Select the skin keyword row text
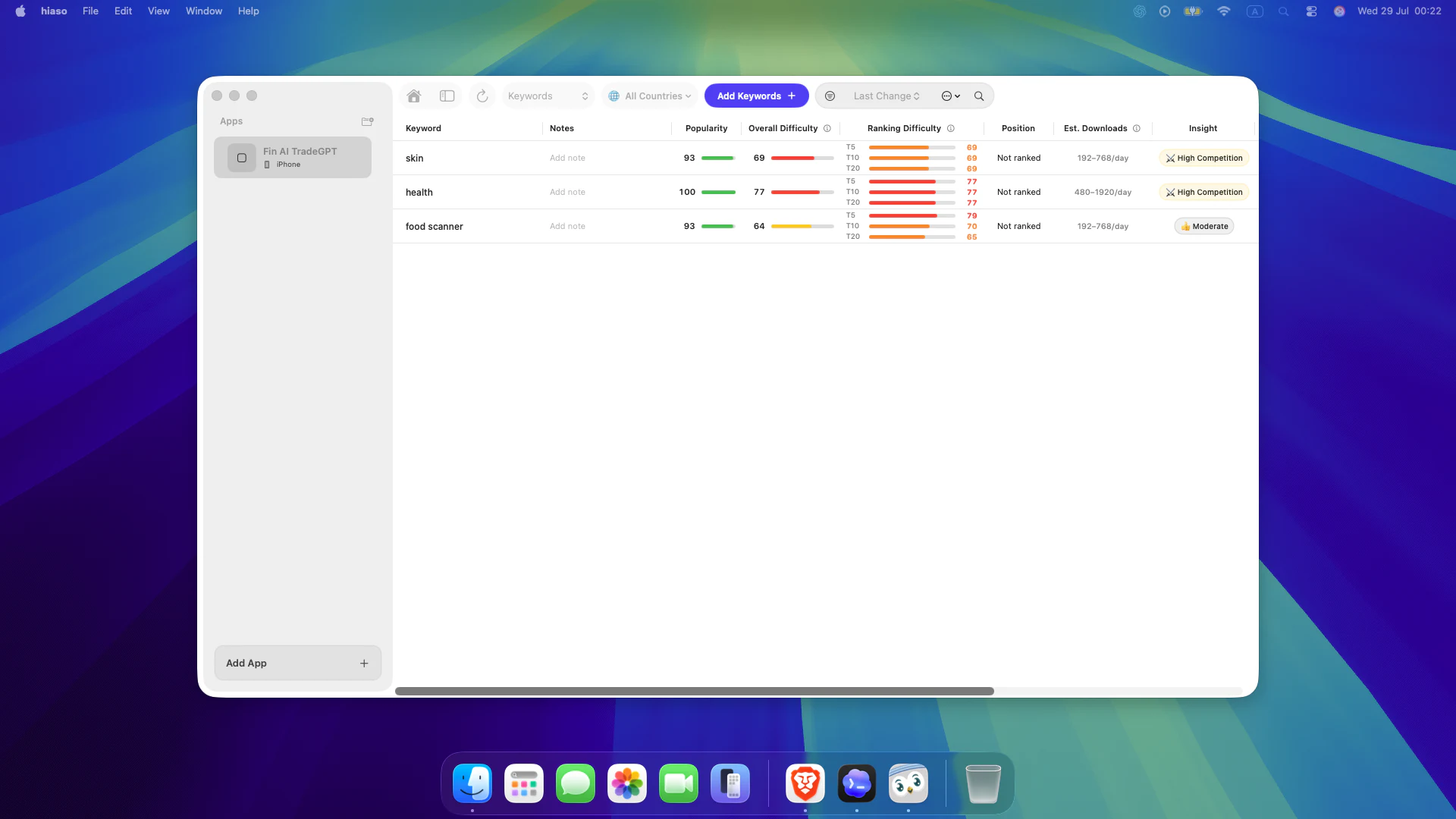Screen dimensions: 1456x819 click(414, 158)
